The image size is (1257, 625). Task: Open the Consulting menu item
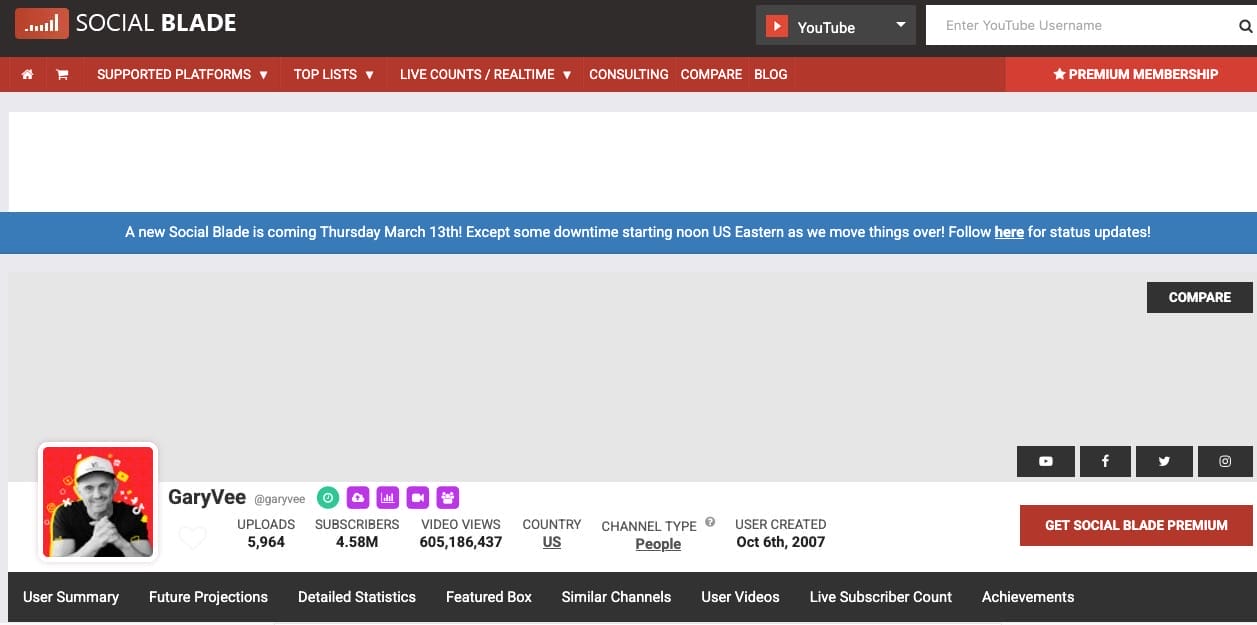628,74
